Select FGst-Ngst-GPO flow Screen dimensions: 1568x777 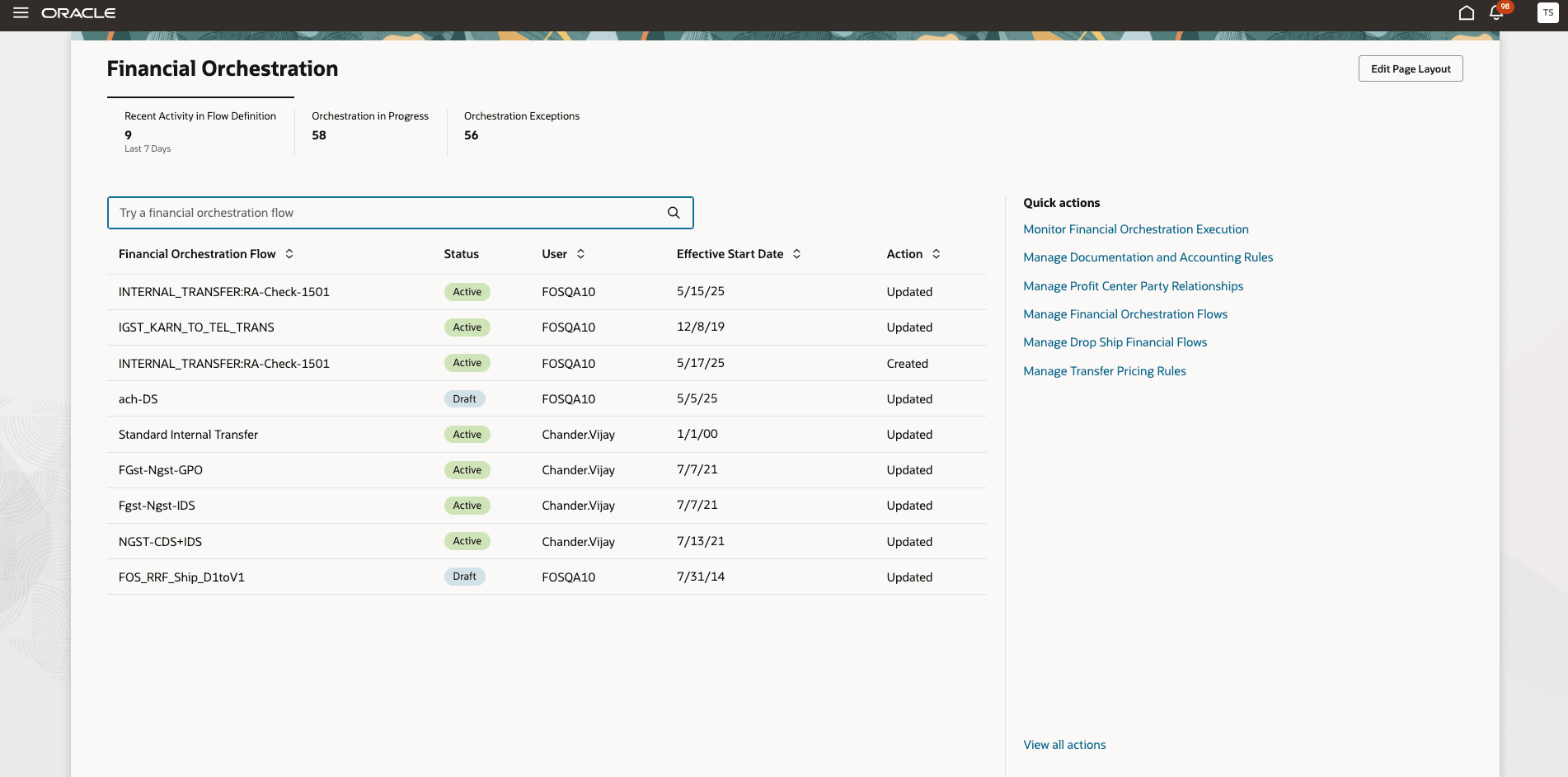point(160,470)
